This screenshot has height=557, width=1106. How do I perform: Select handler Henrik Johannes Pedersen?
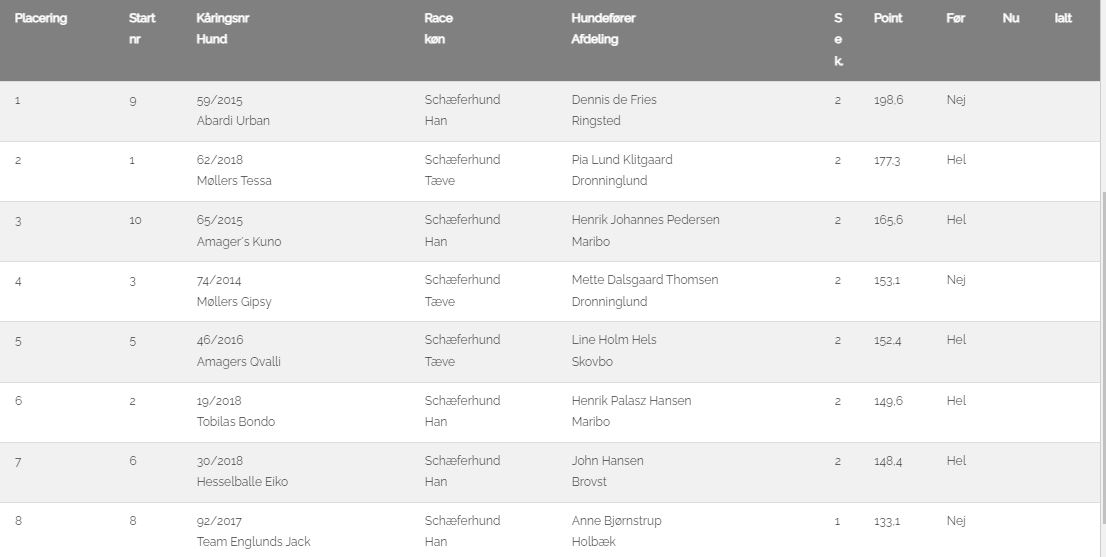[x=645, y=220]
